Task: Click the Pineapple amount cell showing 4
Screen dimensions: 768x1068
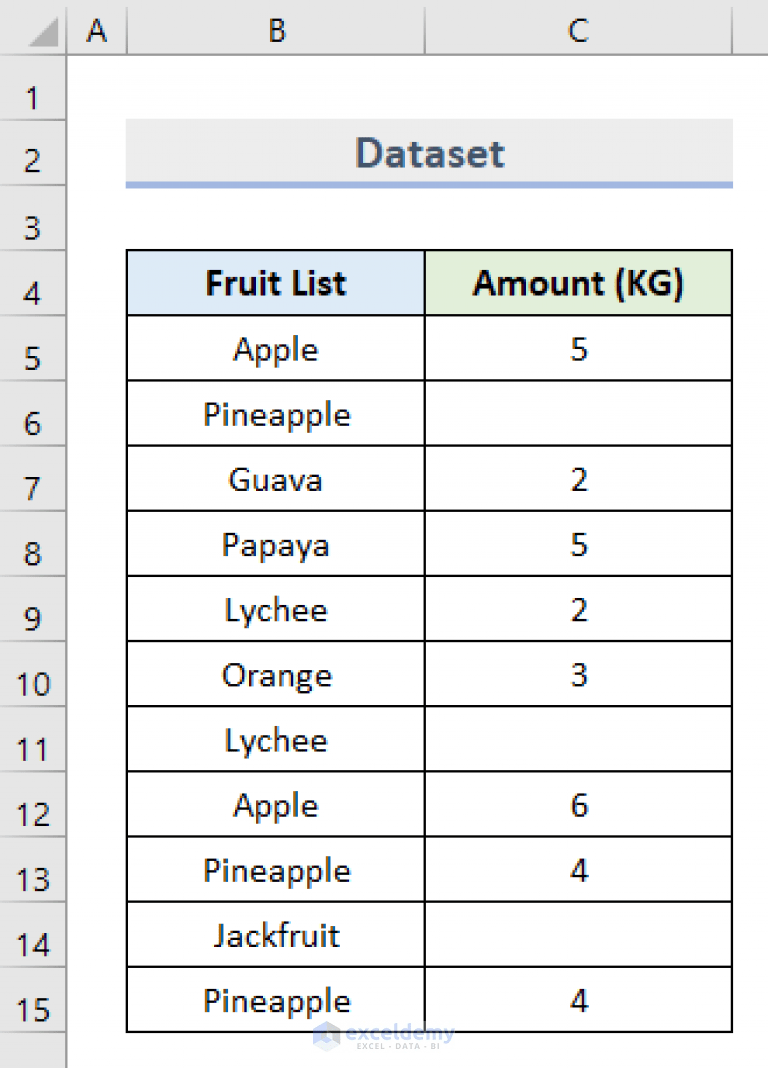Action: click(x=578, y=869)
